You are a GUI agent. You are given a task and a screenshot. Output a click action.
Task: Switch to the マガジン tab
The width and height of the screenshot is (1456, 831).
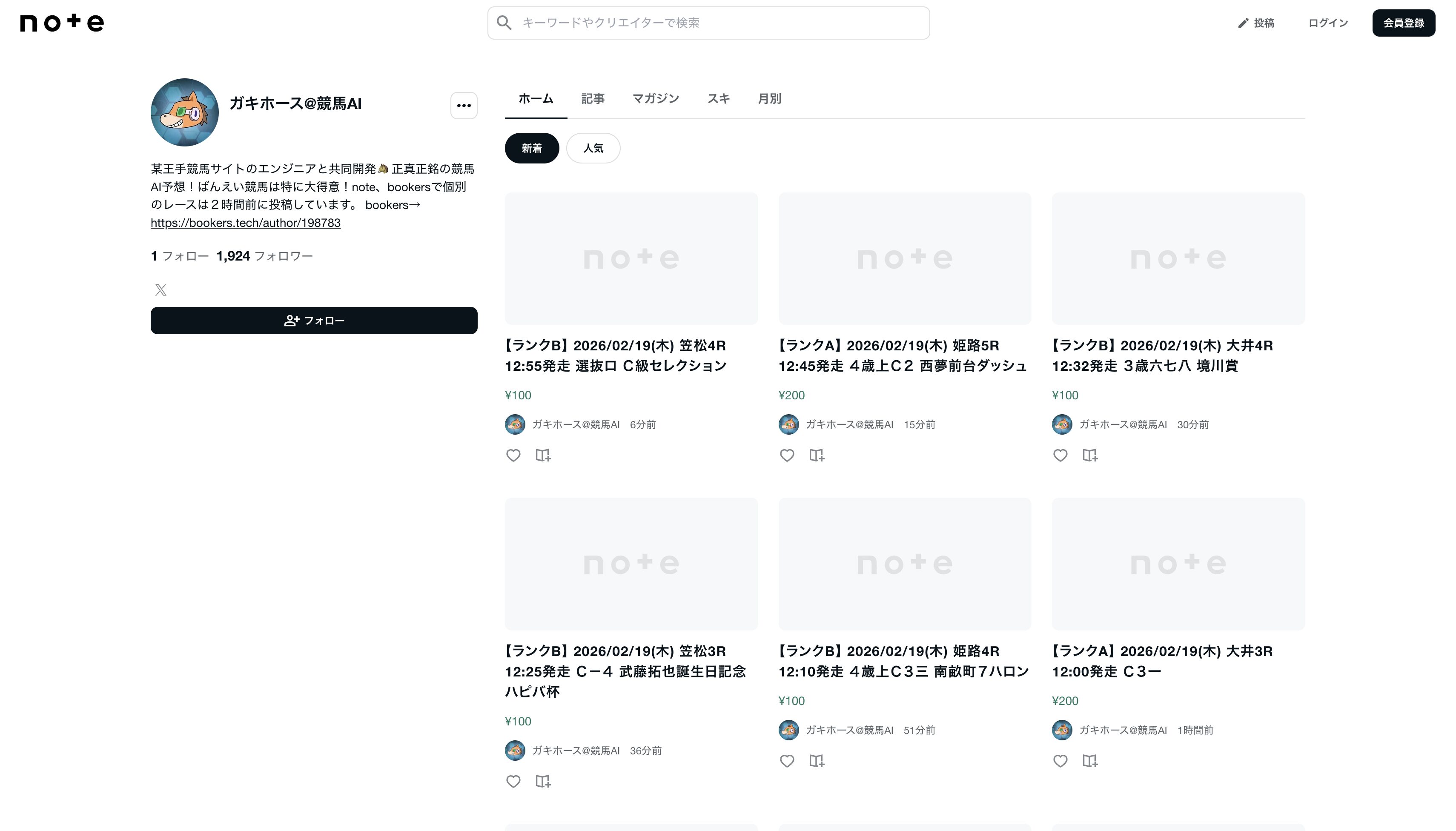pos(655,99)
